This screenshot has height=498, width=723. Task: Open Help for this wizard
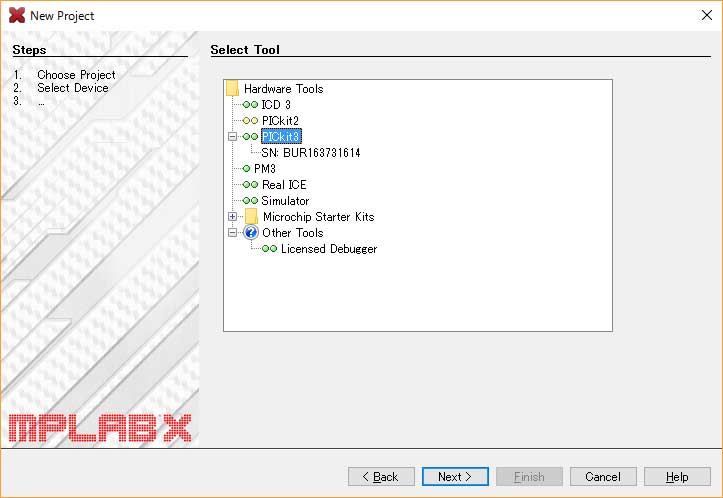point(677,476)
